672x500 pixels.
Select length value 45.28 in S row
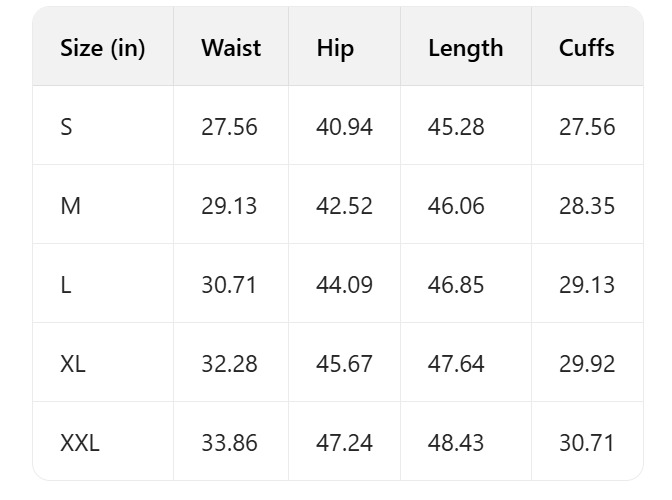point(456,127)
